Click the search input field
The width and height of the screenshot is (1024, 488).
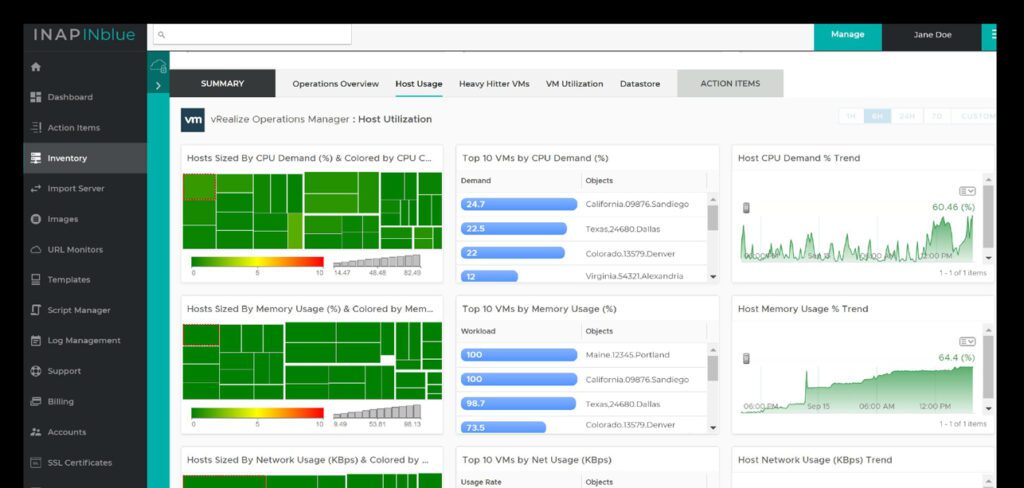(x=251, y=35)
